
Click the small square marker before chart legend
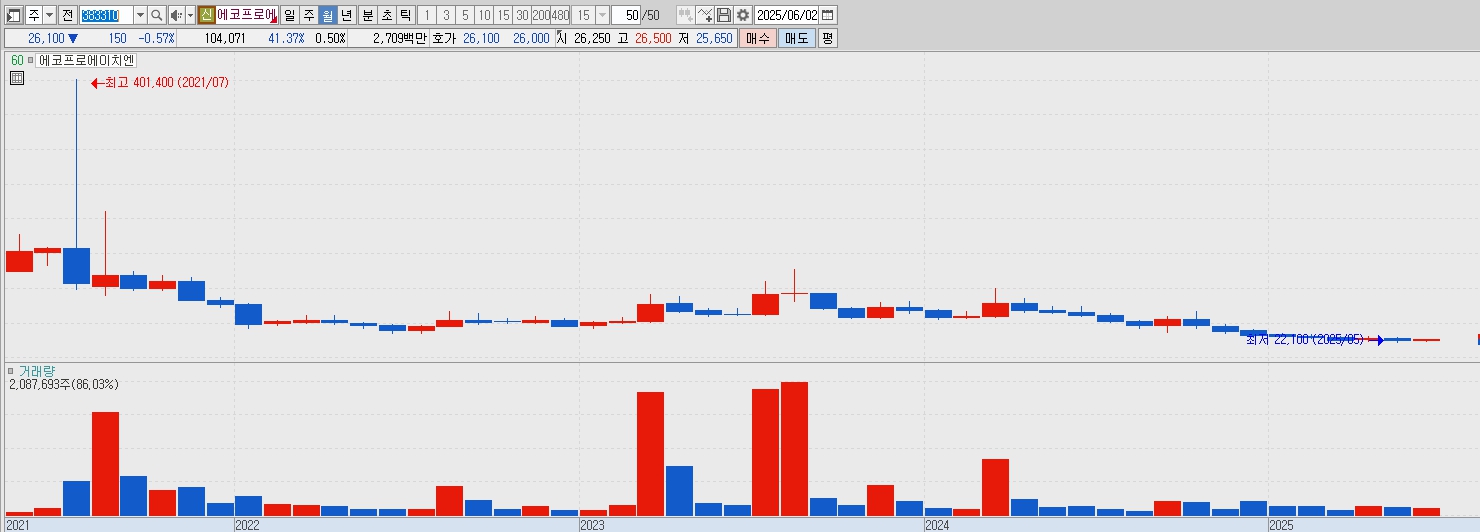[31, 60]
